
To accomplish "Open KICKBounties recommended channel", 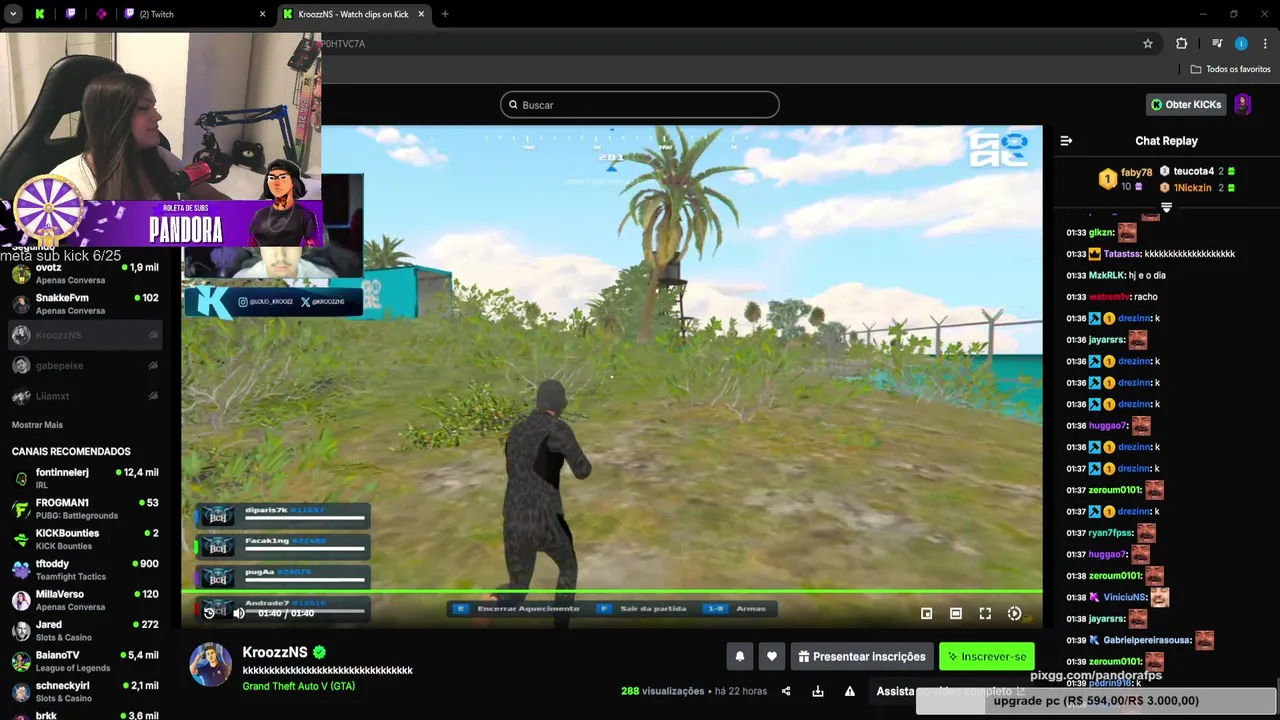I will pyautogui.click(x=85, y=539).
